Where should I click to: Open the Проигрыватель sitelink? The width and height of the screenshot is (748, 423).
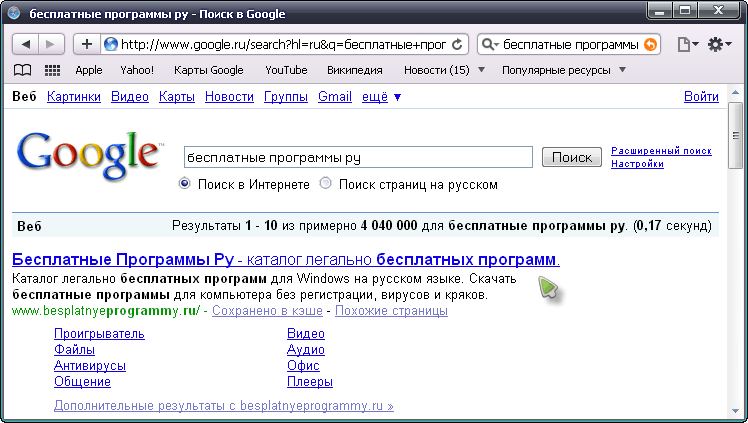click(x=99, y=334)
